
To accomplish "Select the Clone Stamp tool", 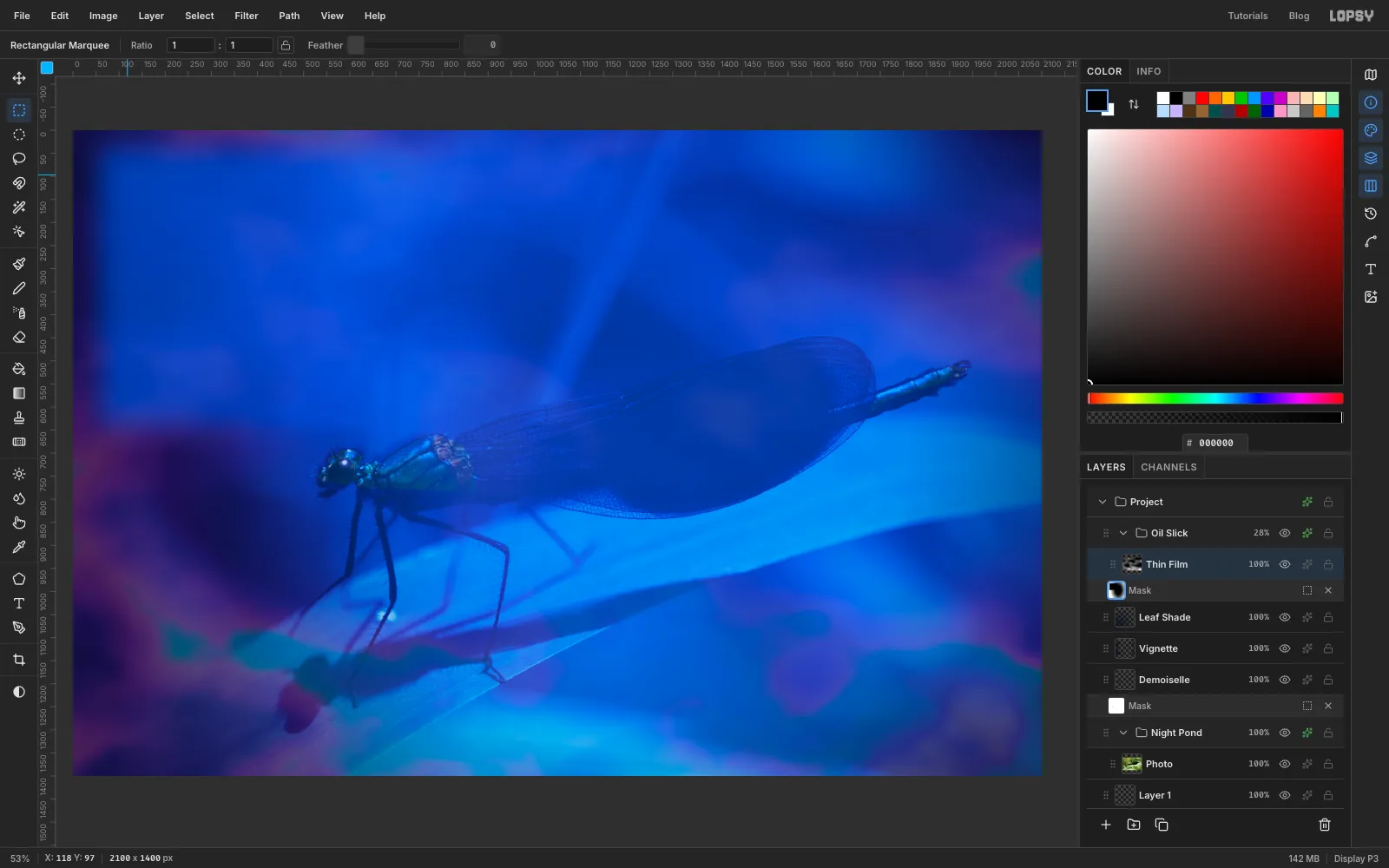I will pyautogui.click(x=19, y=418).
